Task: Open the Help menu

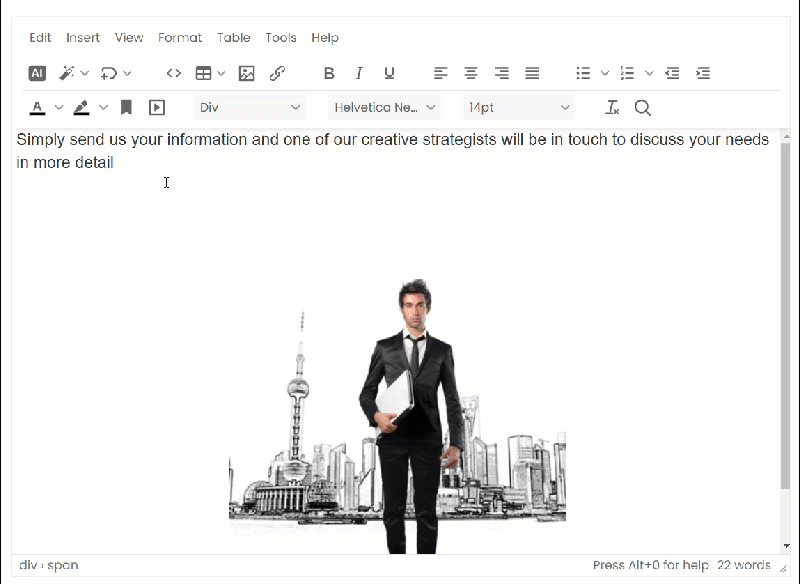Action: pos(325,38)
